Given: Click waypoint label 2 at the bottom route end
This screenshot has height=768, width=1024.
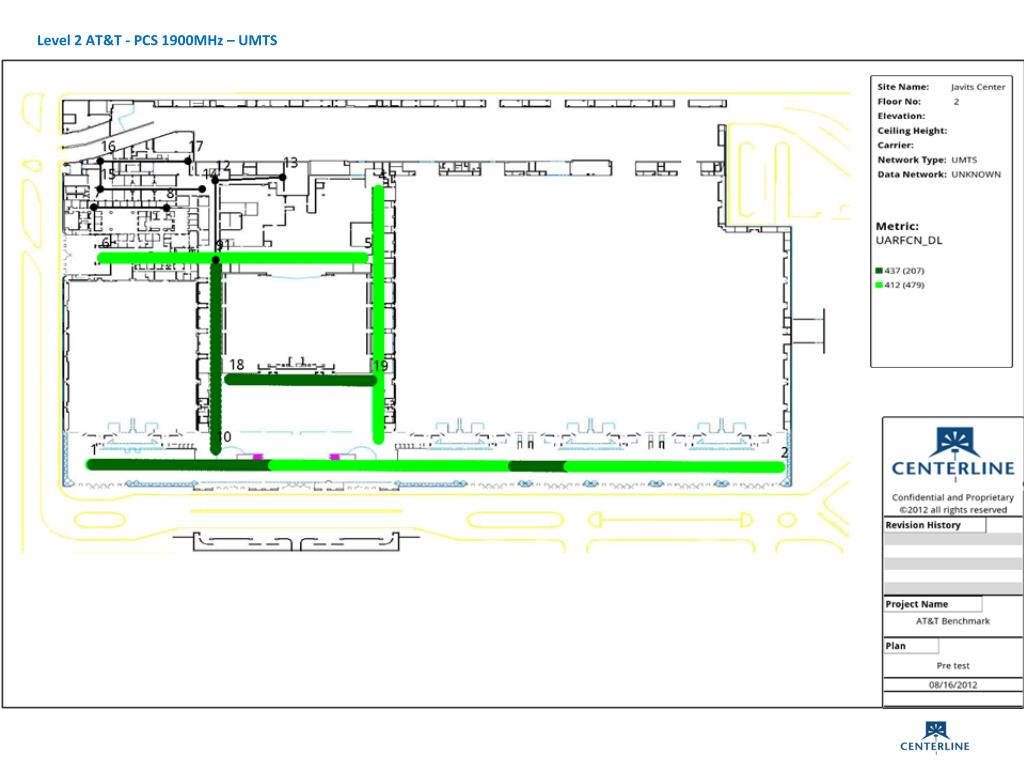Looking at the screenshot, I should (784, 452).
